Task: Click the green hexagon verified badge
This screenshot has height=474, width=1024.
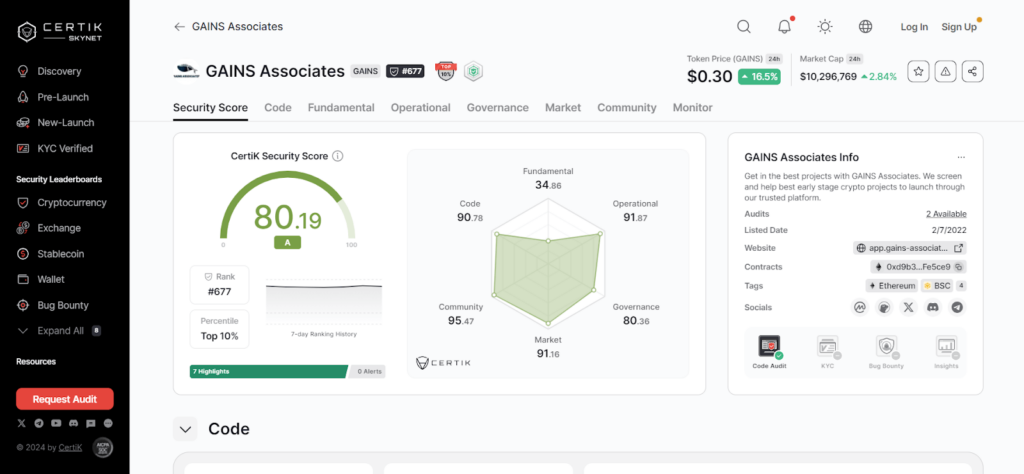Action: pos(473,71)
